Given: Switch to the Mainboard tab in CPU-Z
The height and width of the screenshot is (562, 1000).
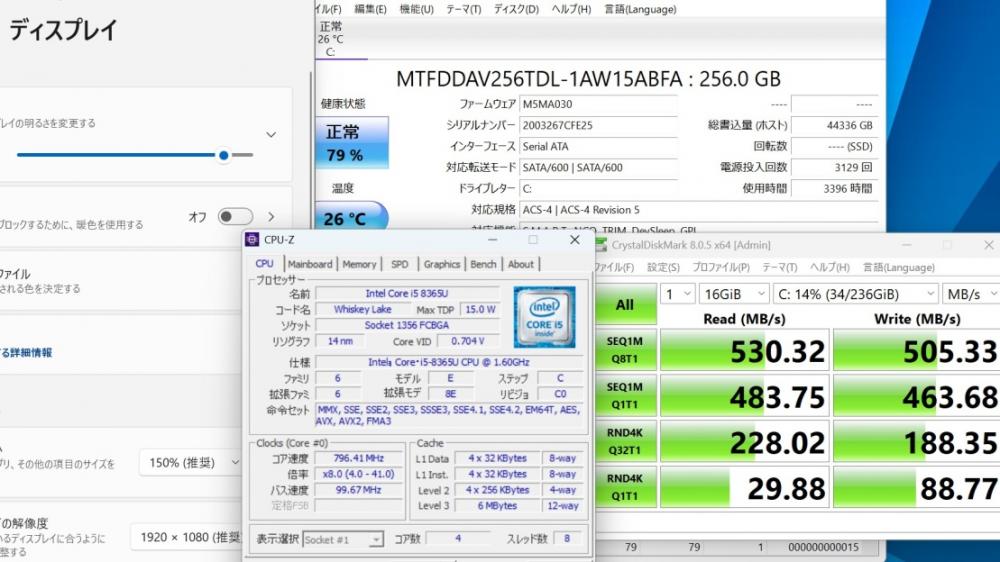Looking at the screenshot, I should pos(310,264).
